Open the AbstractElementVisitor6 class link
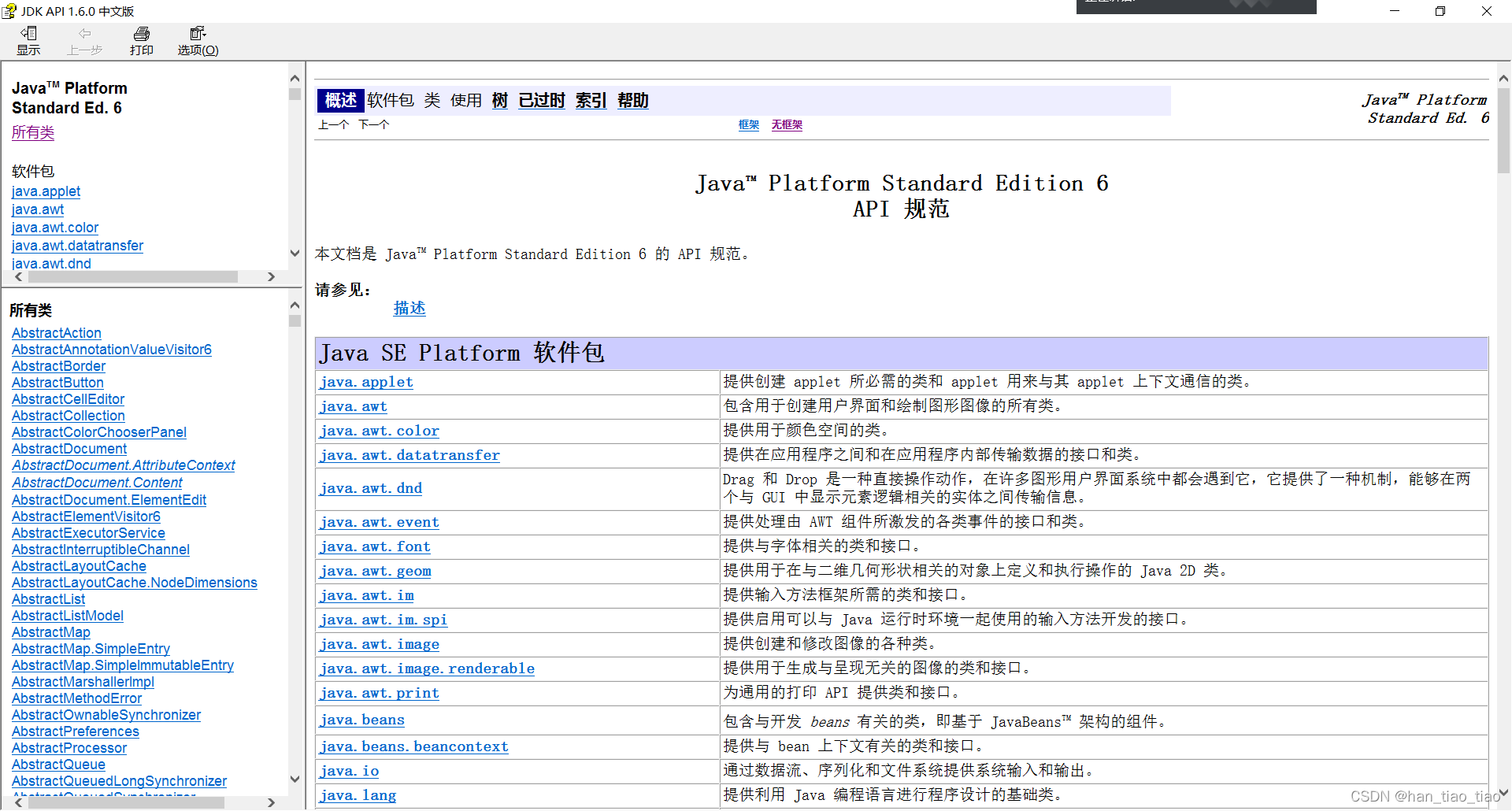Viewport: 1512px width, 811px height. [86, 517]
